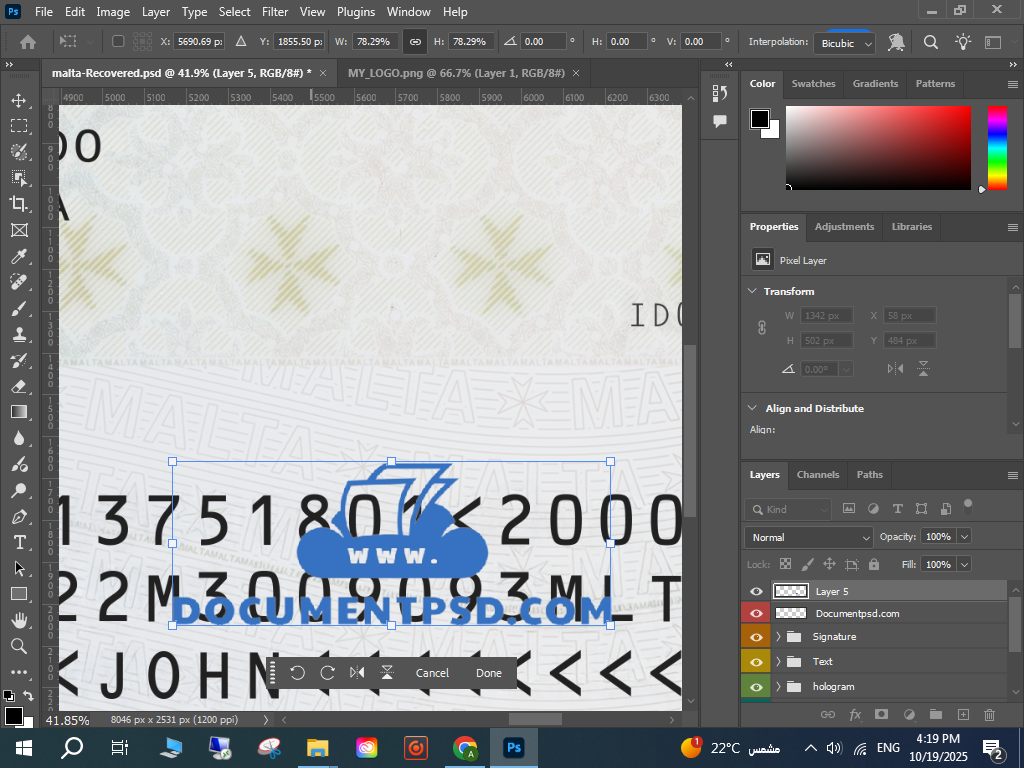1024x768 pixels.
Task: Switch to the Channels tab
Action: pos(817,474)
